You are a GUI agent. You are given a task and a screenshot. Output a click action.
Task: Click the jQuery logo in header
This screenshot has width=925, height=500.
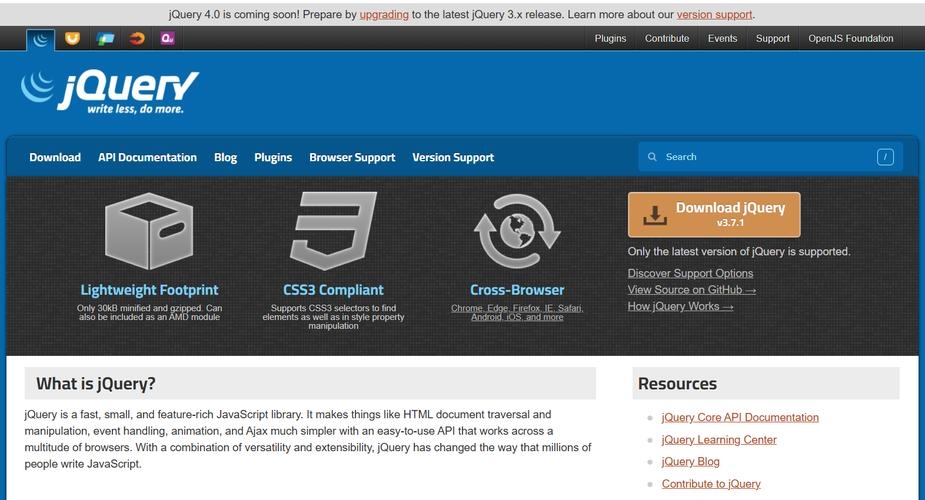click(x=109, y=92)
